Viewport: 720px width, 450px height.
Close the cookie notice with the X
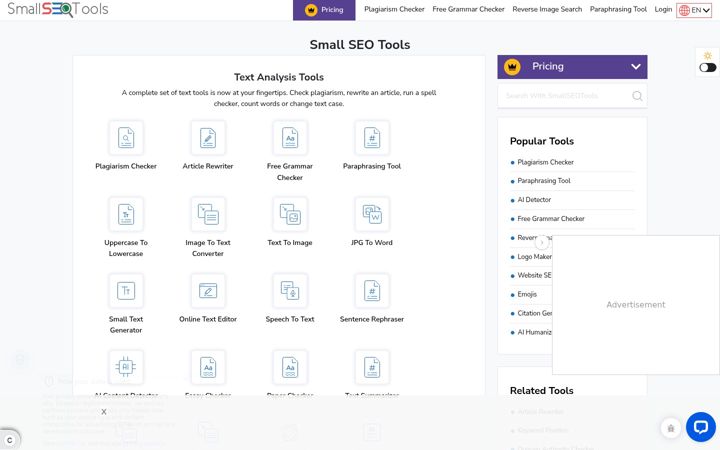(x=104, y=411)
